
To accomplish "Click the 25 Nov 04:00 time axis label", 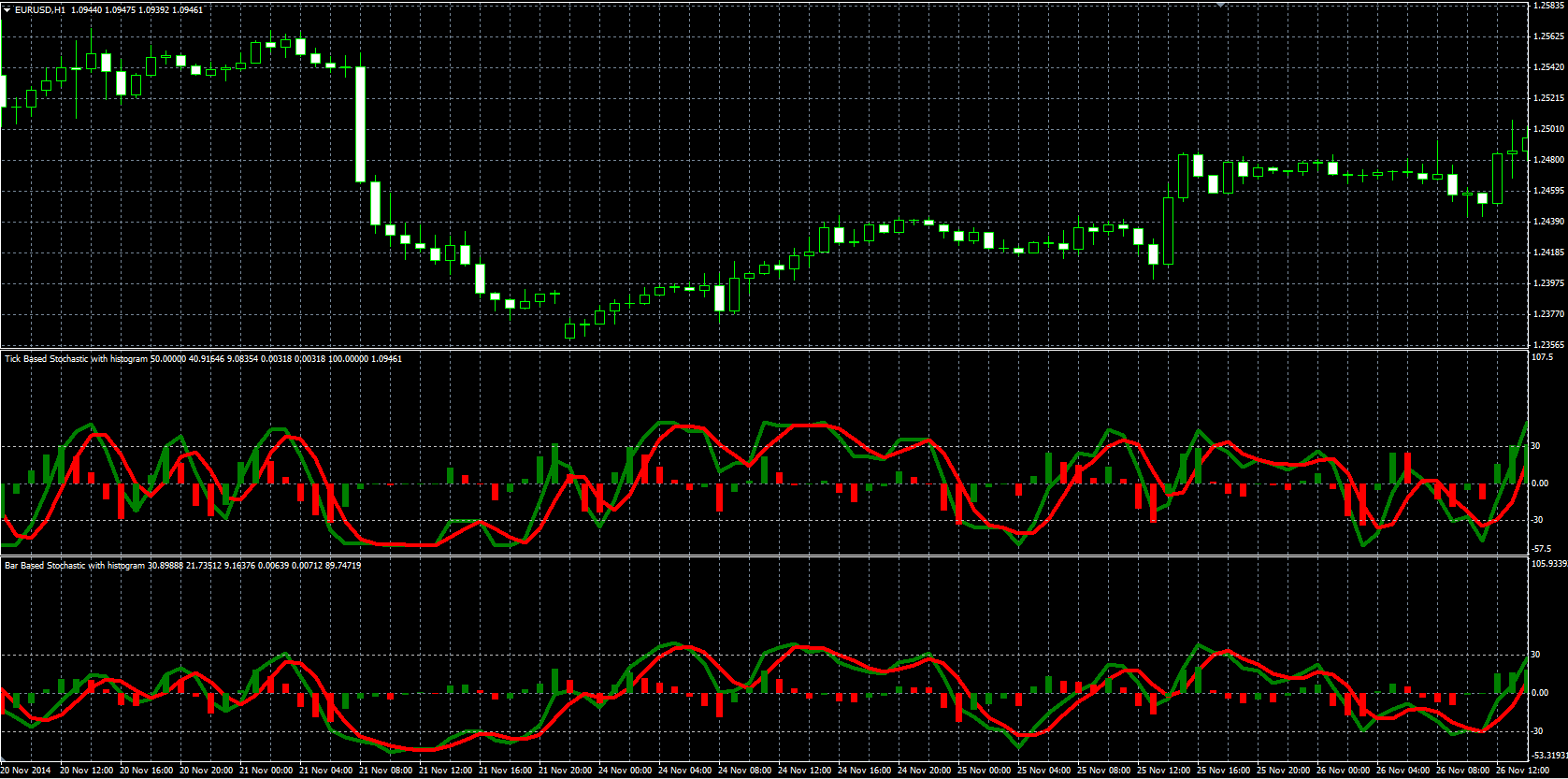I will coord(1043,771).
